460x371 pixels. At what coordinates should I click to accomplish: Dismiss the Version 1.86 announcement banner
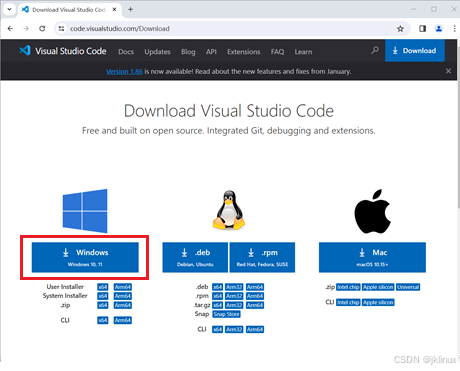pos(448,71)
